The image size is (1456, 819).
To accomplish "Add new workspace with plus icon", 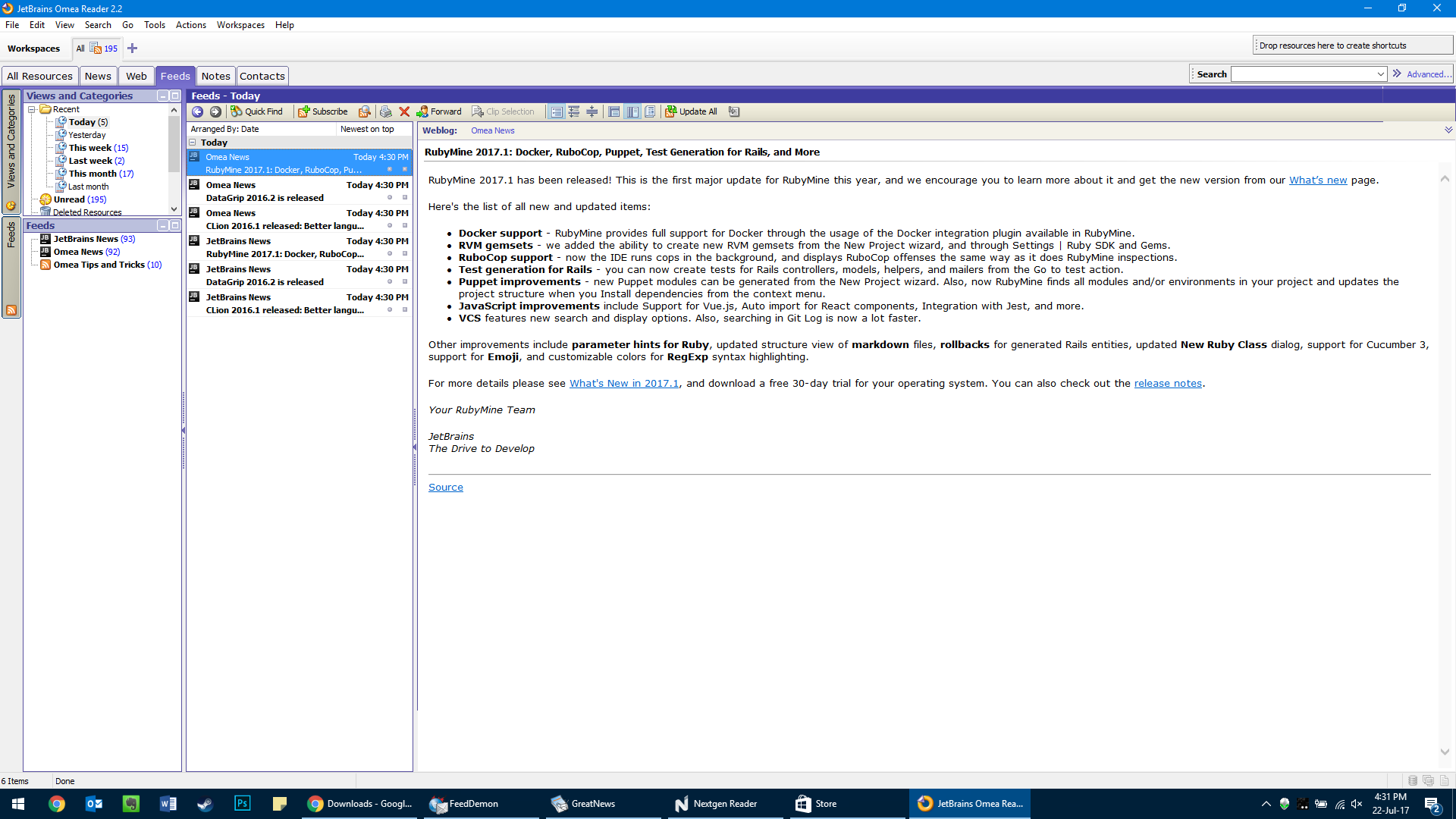I will [x=132, y=49].
